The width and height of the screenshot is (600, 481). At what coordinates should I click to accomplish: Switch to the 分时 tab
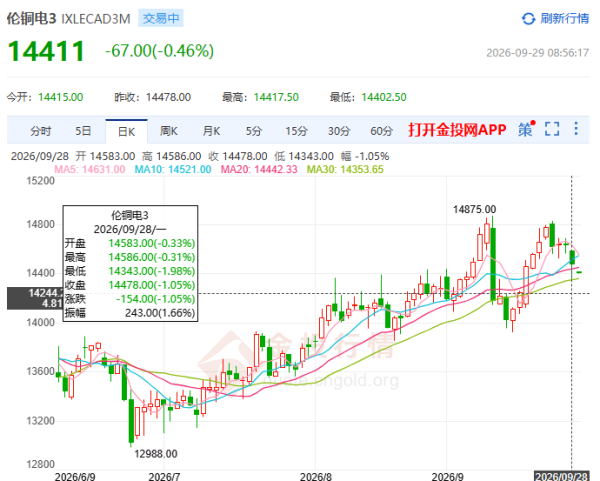click(x=41, y=131)
